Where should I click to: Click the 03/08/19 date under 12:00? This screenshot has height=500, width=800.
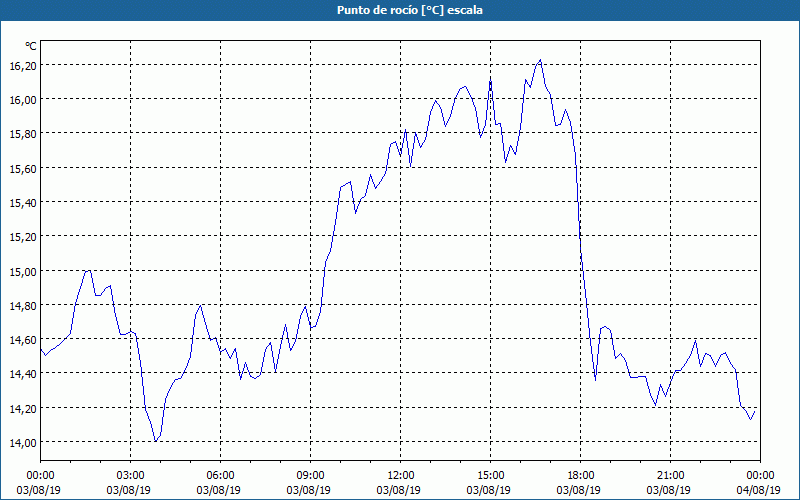[x=399, y=490]
